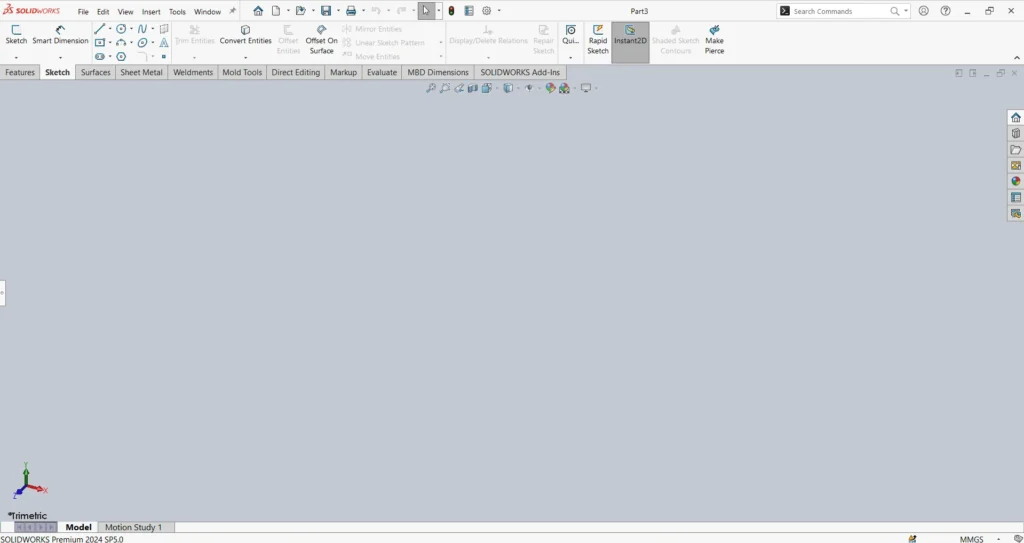Click the Open document icon
The image size is (1024, 543).
click(300, 11)
